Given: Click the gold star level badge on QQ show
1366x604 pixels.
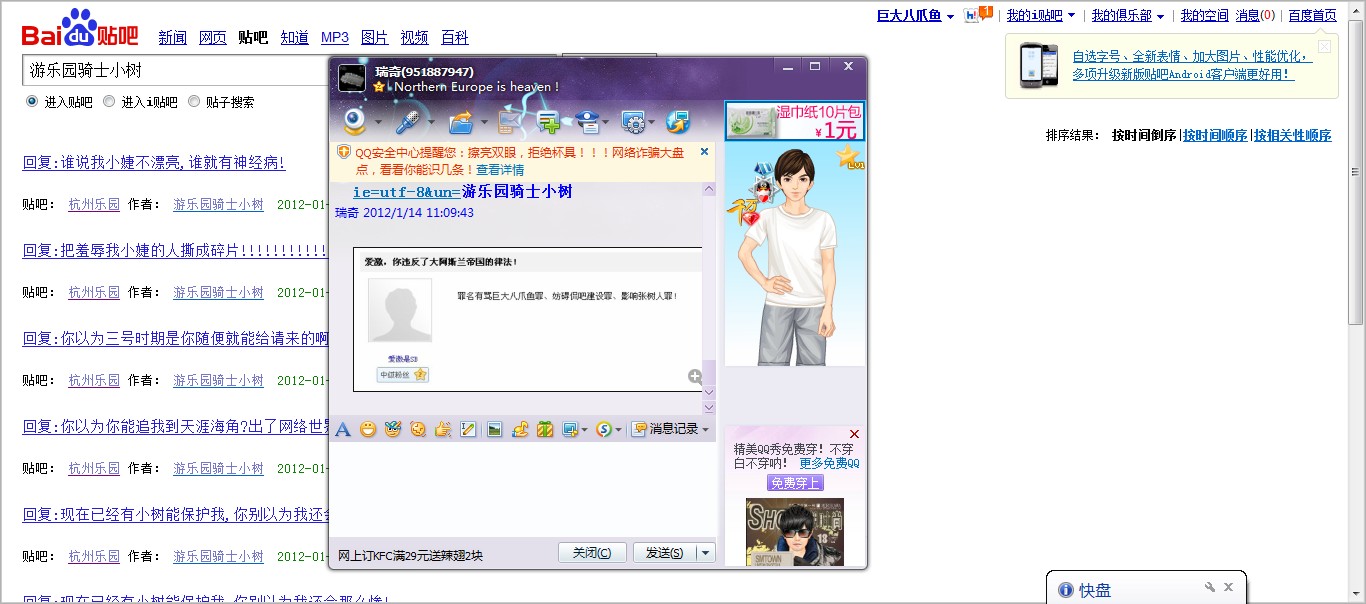Looking at the screenshot, I should tap(851, 157).
